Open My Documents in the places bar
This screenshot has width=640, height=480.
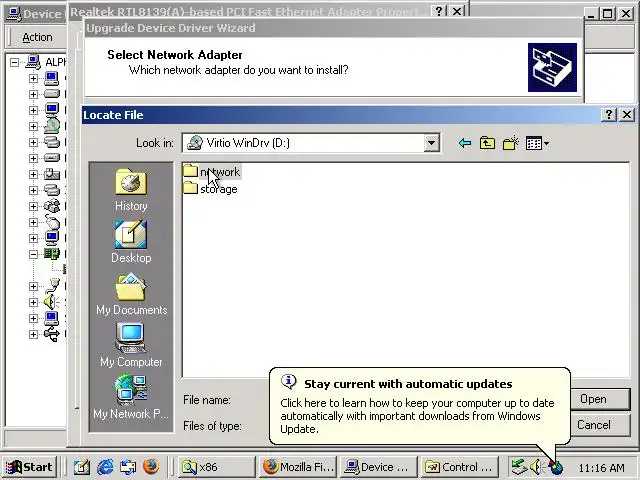click(x=131, y=294)
